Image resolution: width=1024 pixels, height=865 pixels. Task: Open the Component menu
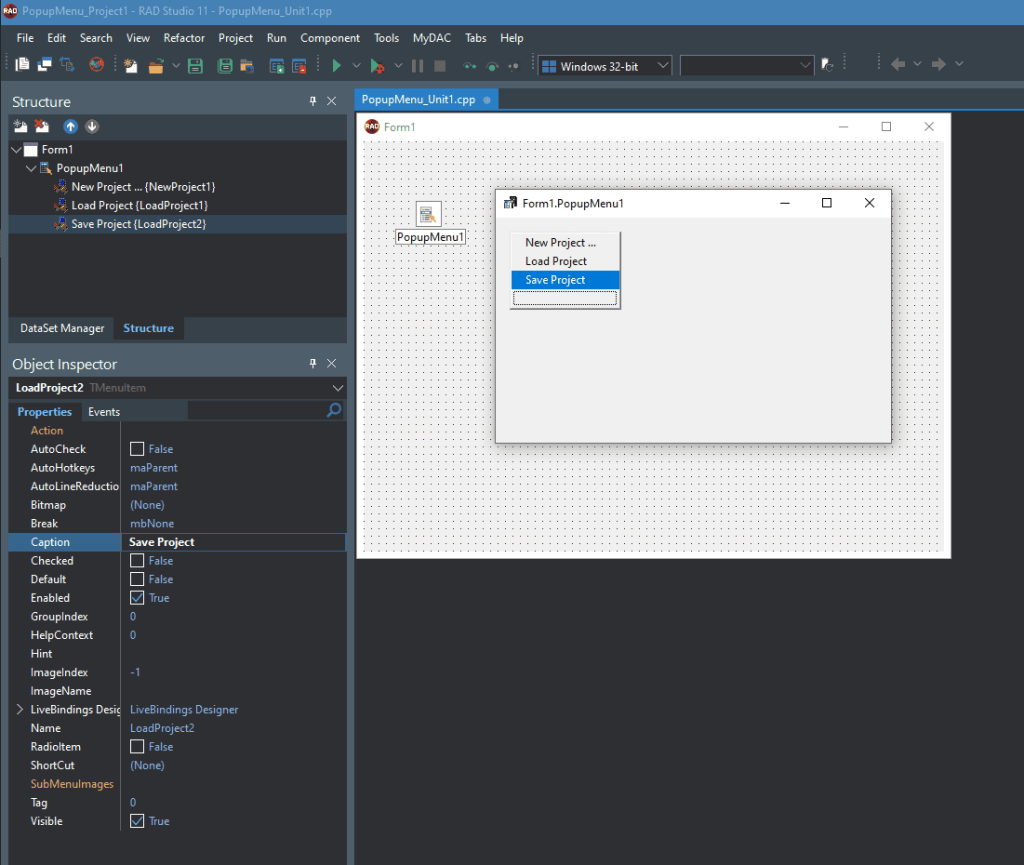pyautogui.click(x=330, y=38)
